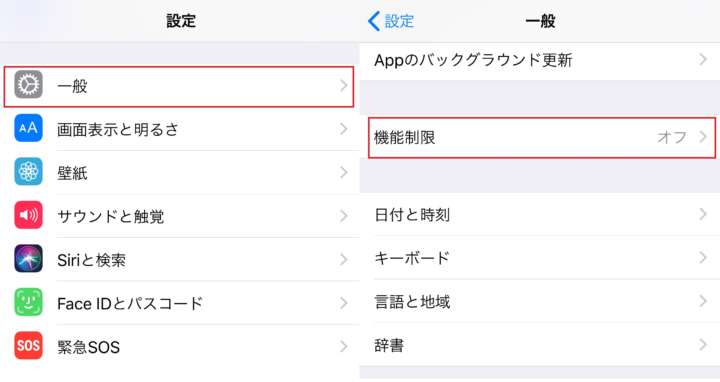
Task: Expand the Appのバックグラウンド更新 chevron
Action: pyautogui.click(x=703, y=59)
